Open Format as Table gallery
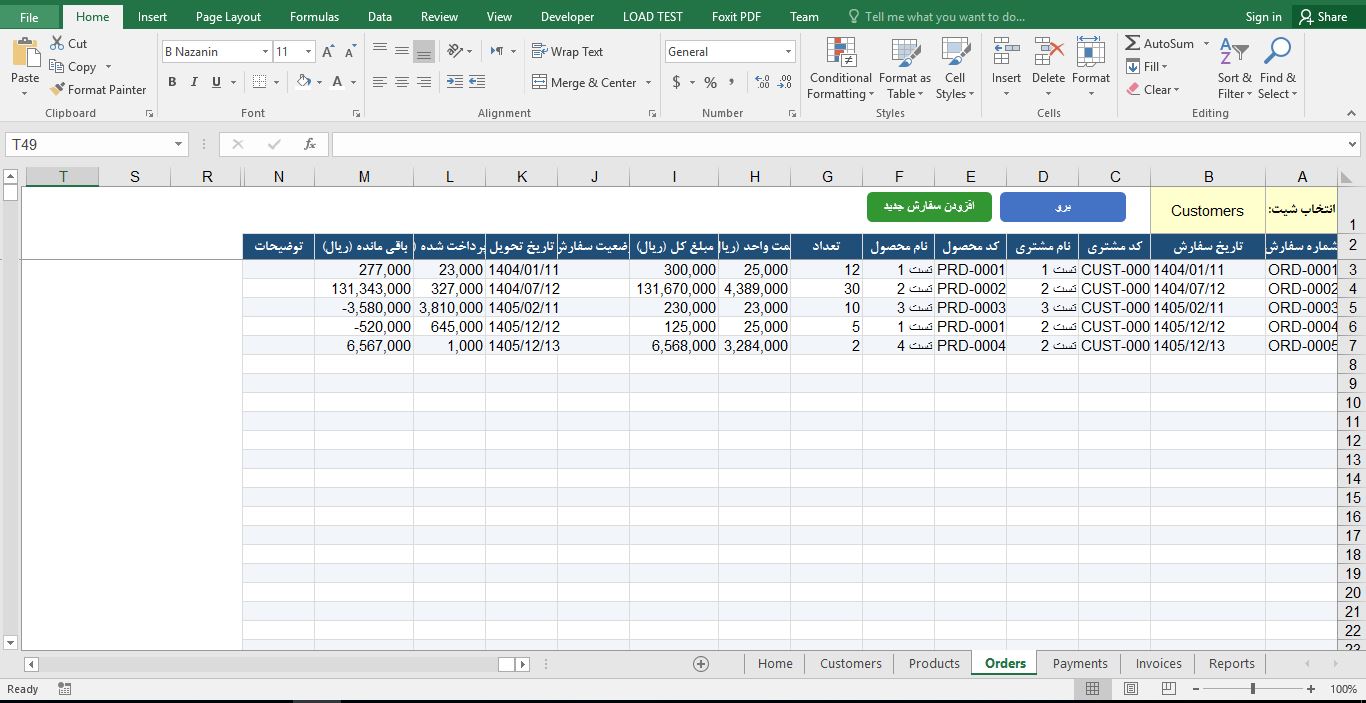The image size is (1366, 703). pyautogui.click(x=905, y=68)
